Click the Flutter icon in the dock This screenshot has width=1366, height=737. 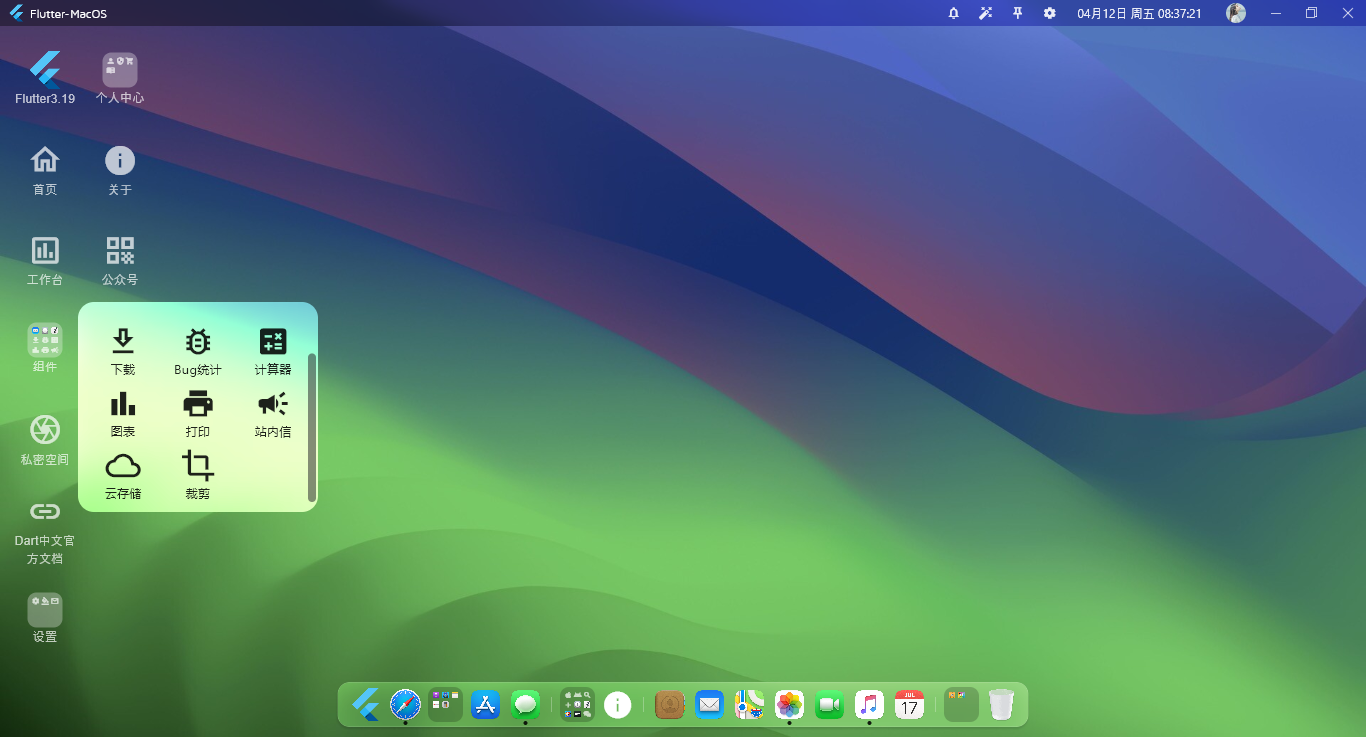click(x=365, y=705)
